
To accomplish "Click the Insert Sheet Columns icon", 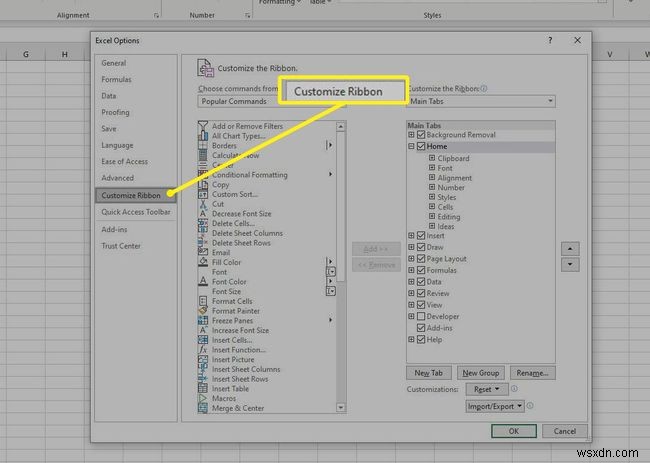I will coord(203,369).
